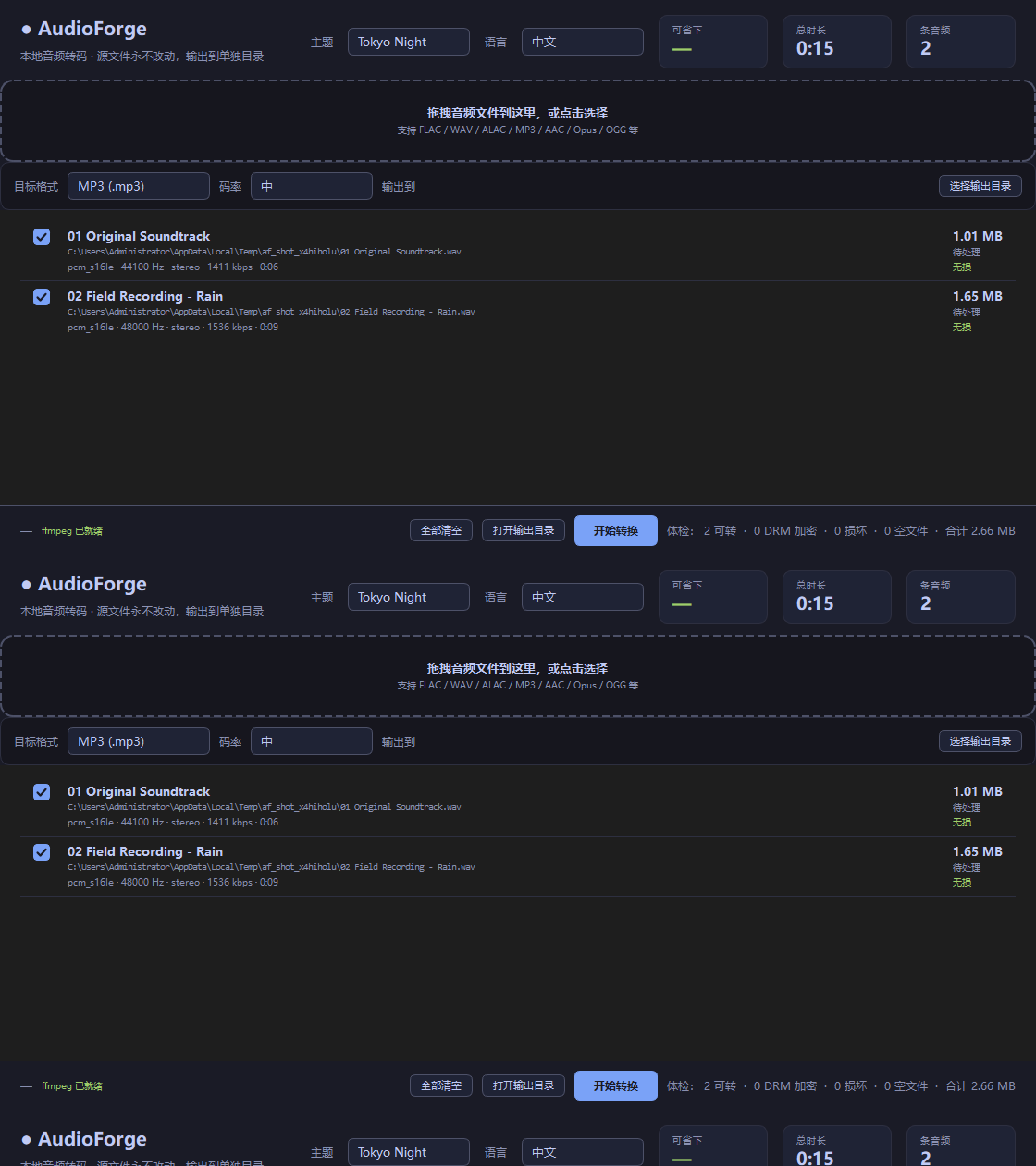This screenshot has height=1166, width=1036.
Task: Open the 中文 language dropdown in the second AudioForge view
Action: (x=582, y=597)
